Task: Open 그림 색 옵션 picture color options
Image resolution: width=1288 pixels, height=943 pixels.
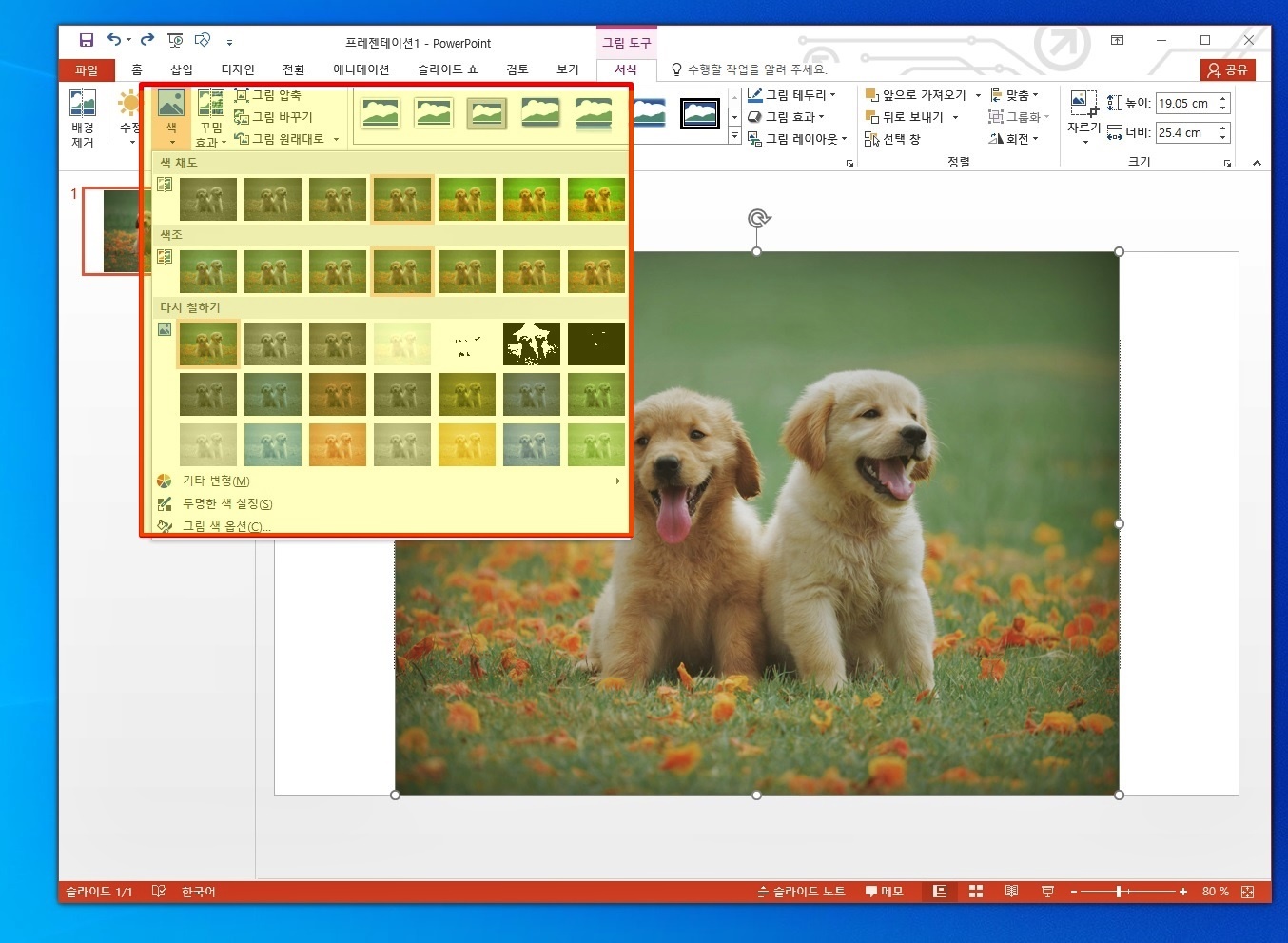Action: (x=389, y=525)
